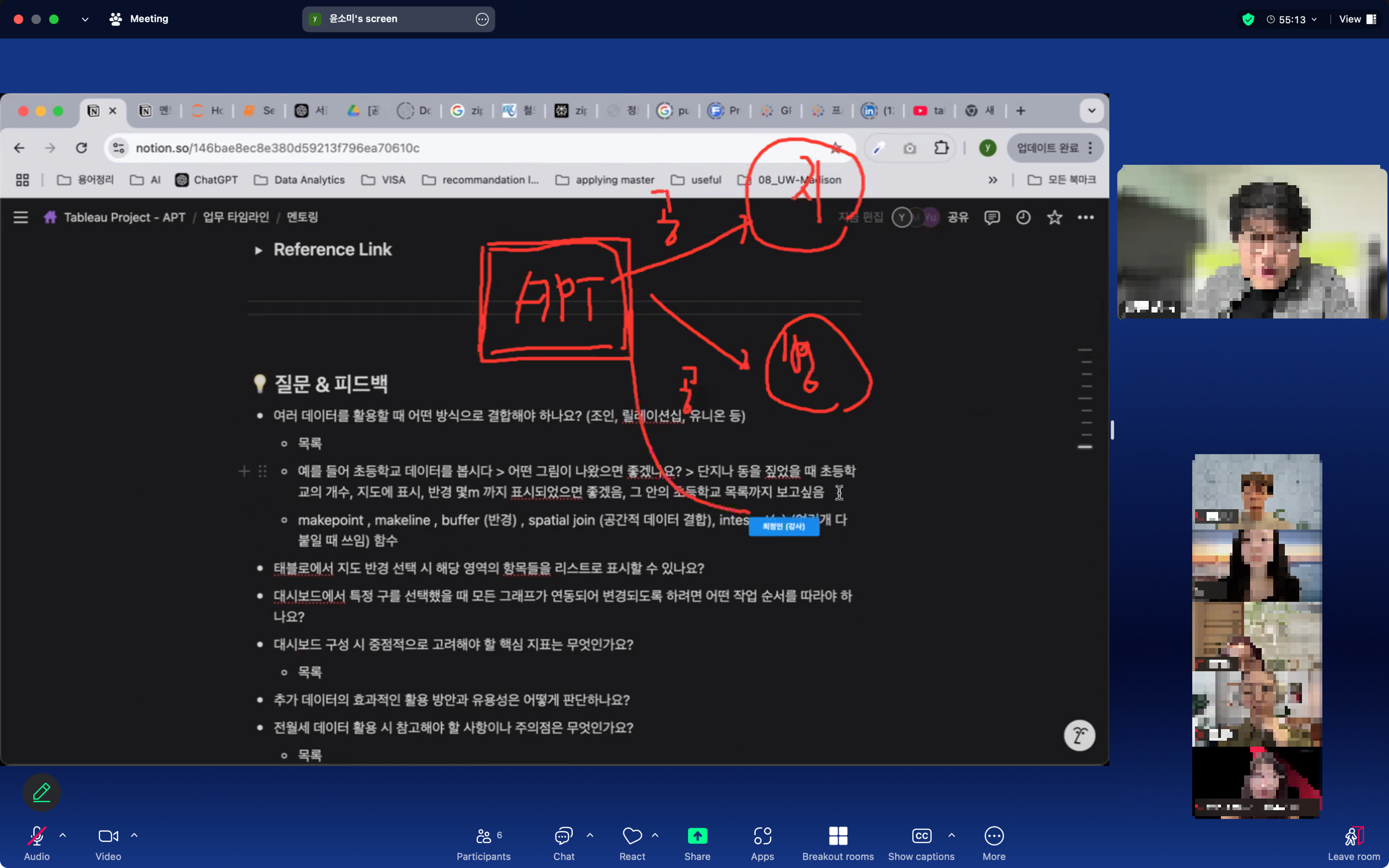
Task: Expand video options arrow beside Video
Action: [x=134, y=835]
